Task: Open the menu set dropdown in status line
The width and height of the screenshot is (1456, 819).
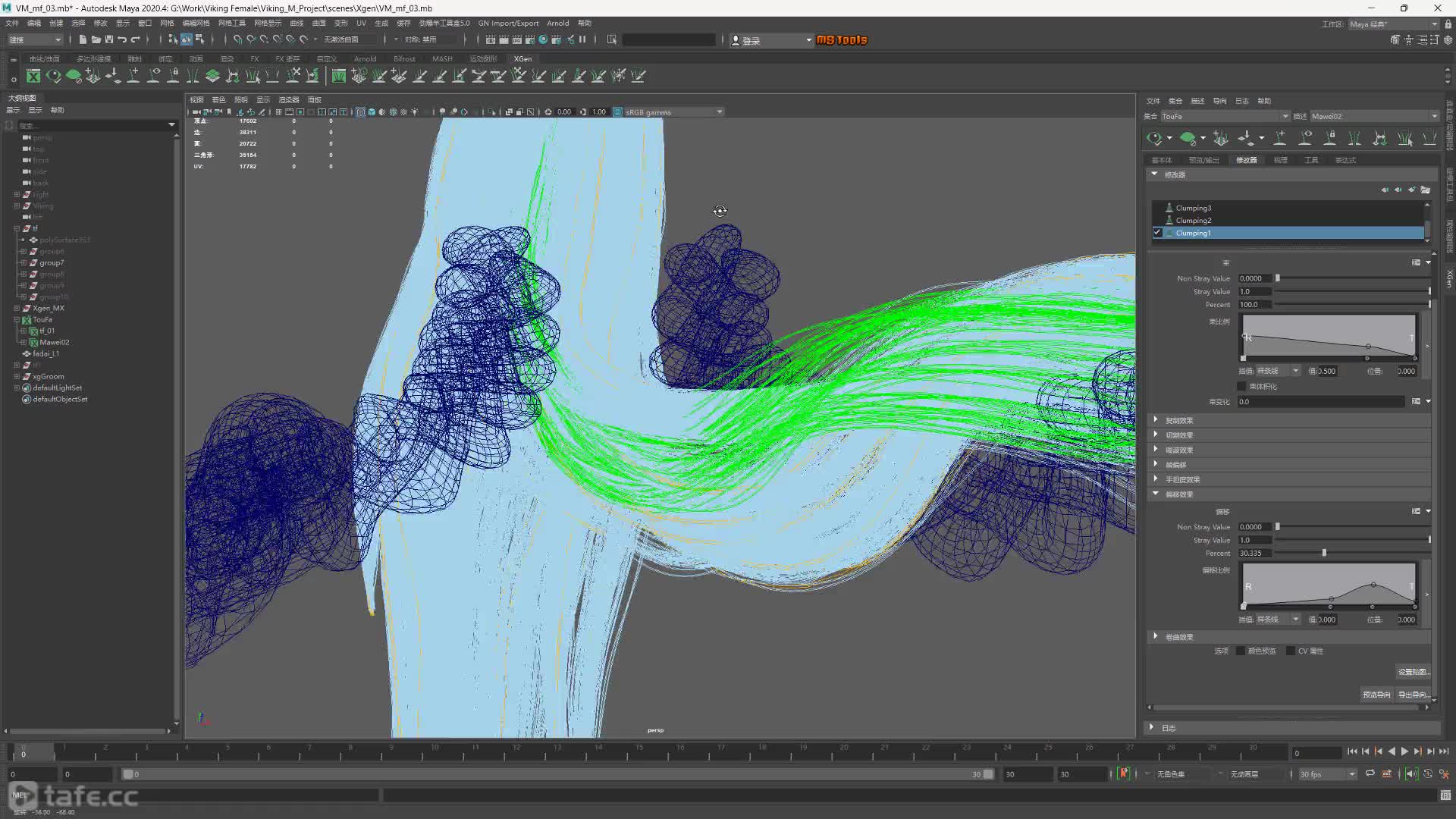Action: (x=35, y=39)
